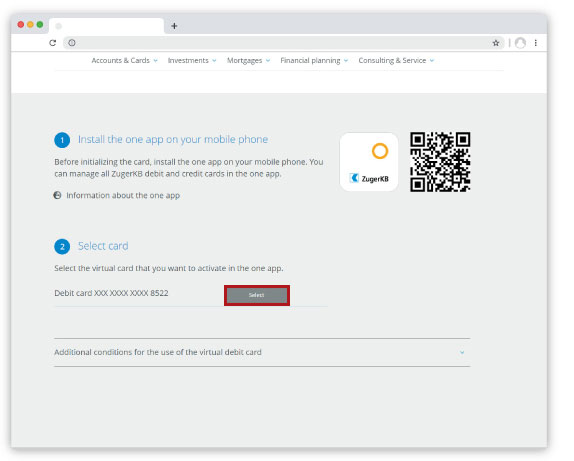Image resolution: width=574 pixels, height=461 pixels.
Task: Open the browser profile avatar
Action: point(520,43)
